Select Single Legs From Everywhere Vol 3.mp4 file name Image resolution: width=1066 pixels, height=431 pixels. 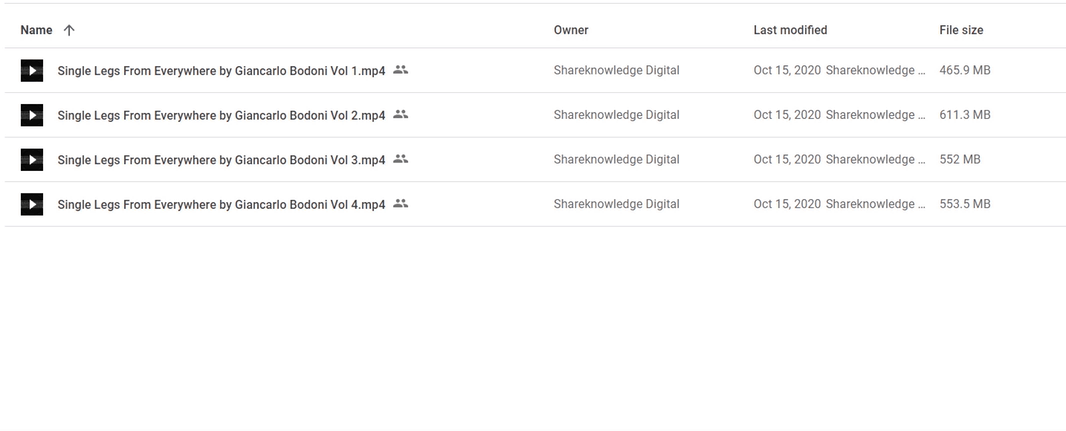221,160
